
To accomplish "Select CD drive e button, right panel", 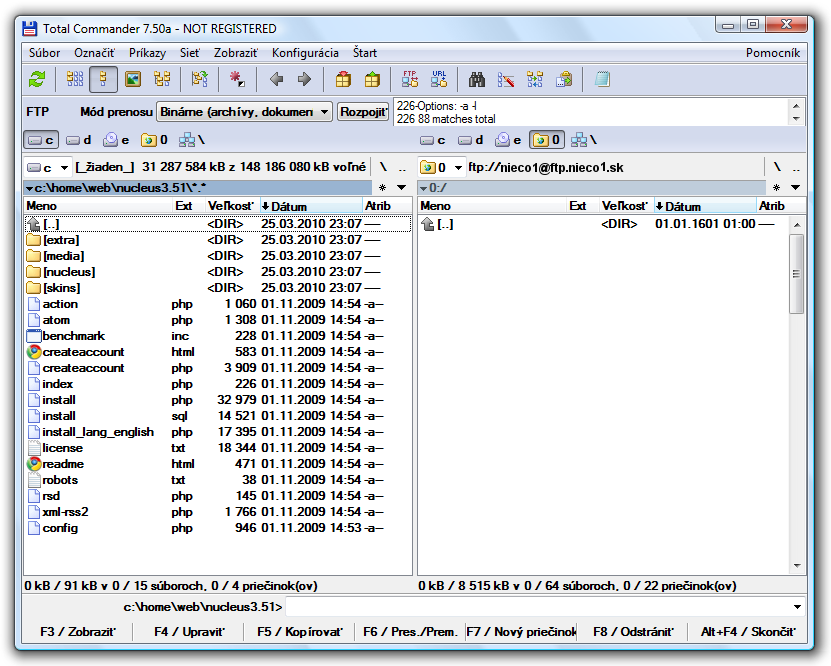I will point(508,140).
